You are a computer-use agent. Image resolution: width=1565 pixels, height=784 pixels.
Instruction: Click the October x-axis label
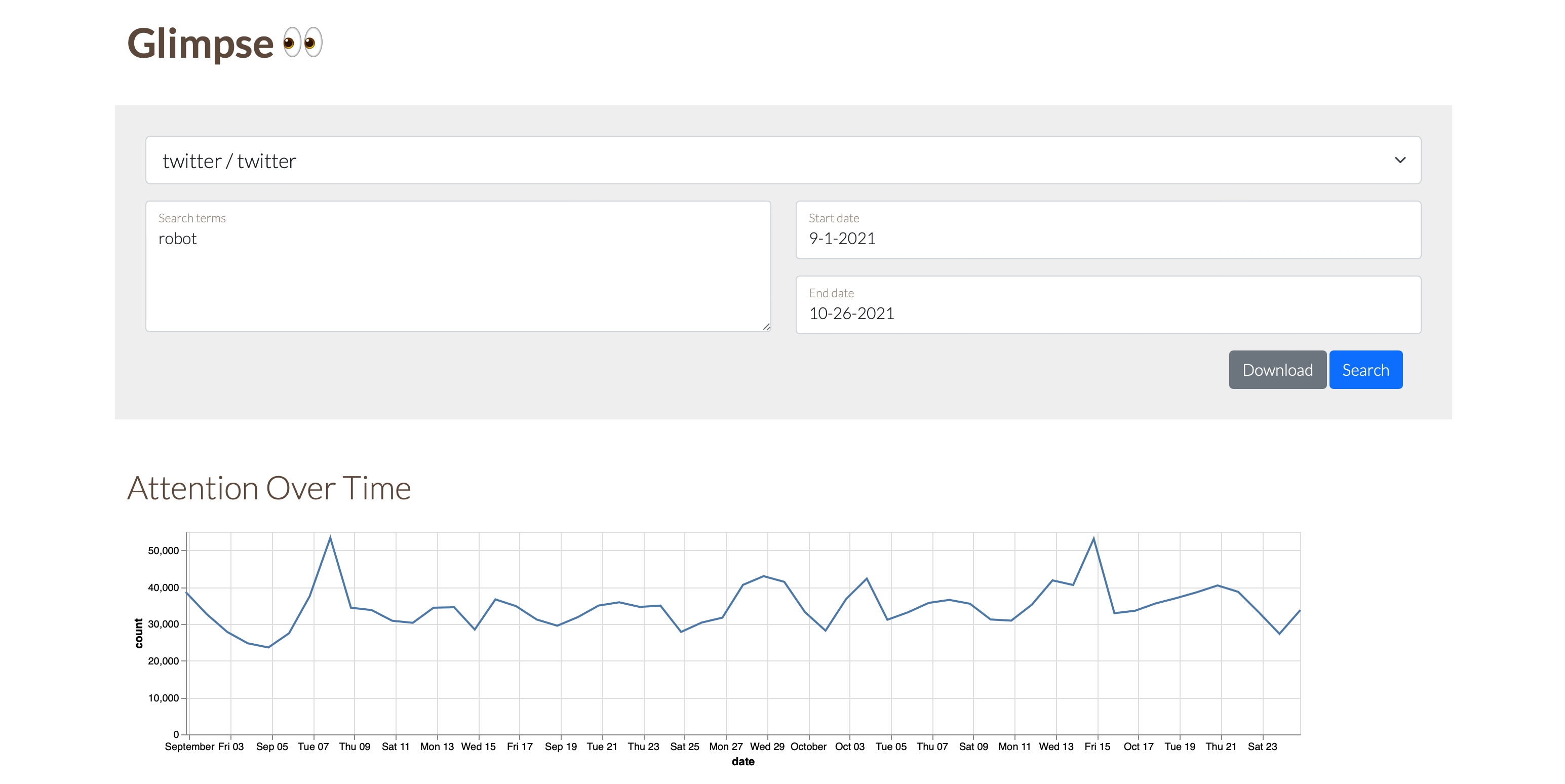coord(808,747)
